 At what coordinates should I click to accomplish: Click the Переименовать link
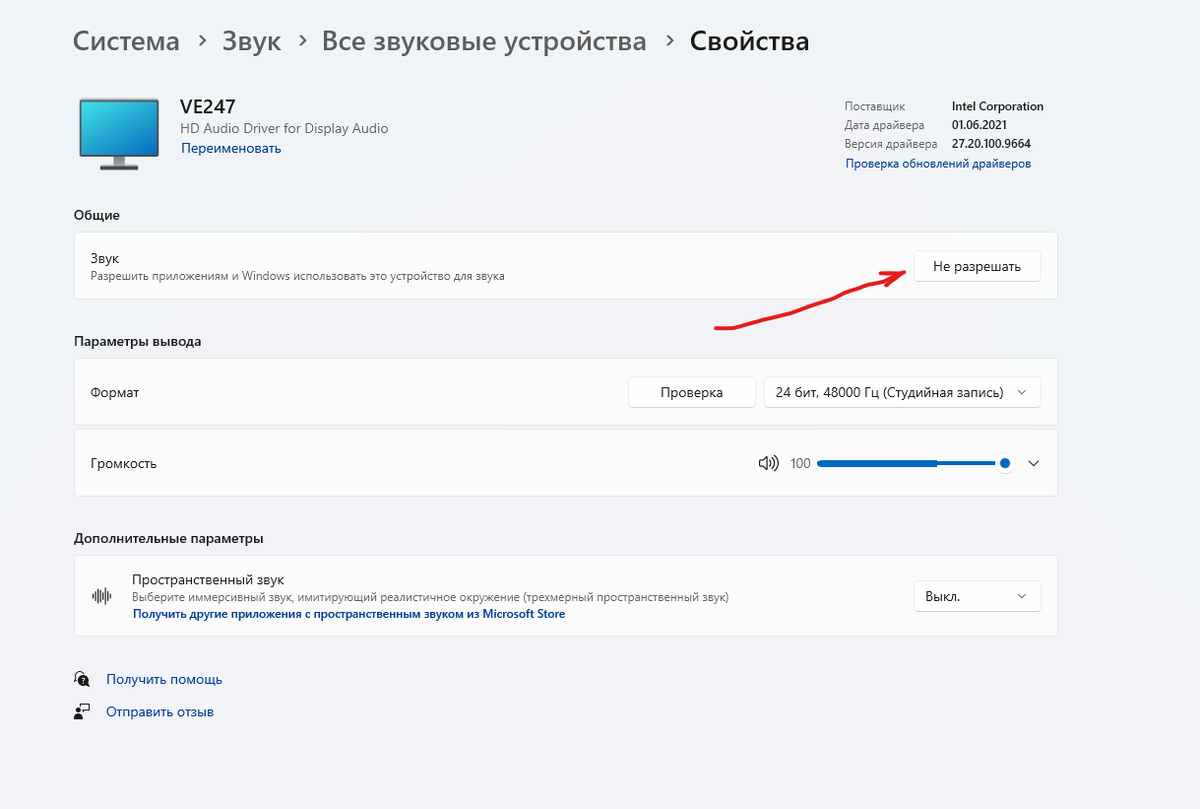pos(231,148)
